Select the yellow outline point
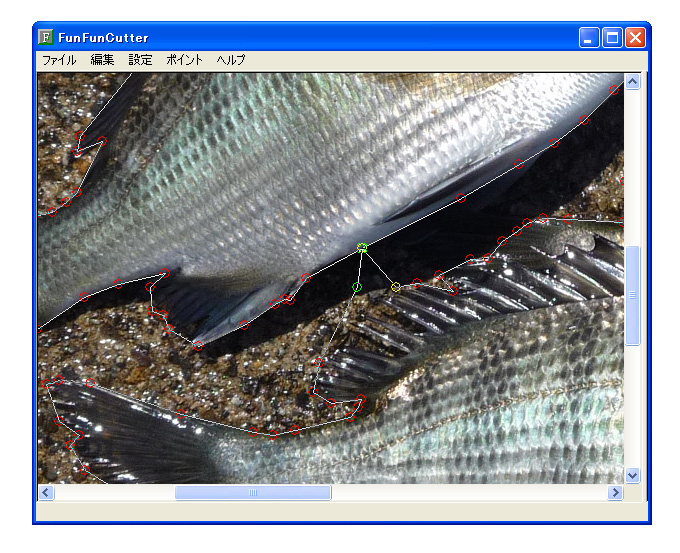The height and width of the screenshot is (553, 680). [396, 287]
